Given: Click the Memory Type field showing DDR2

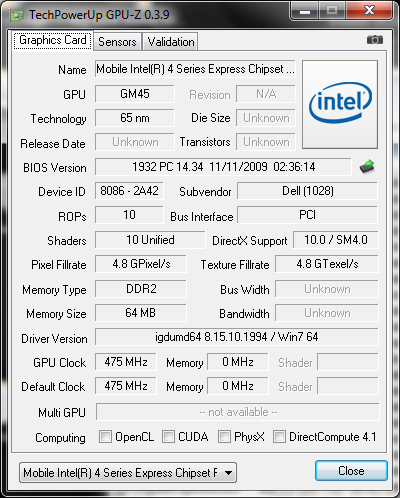Looking at the screenshot, I should [x=141, y=289].
